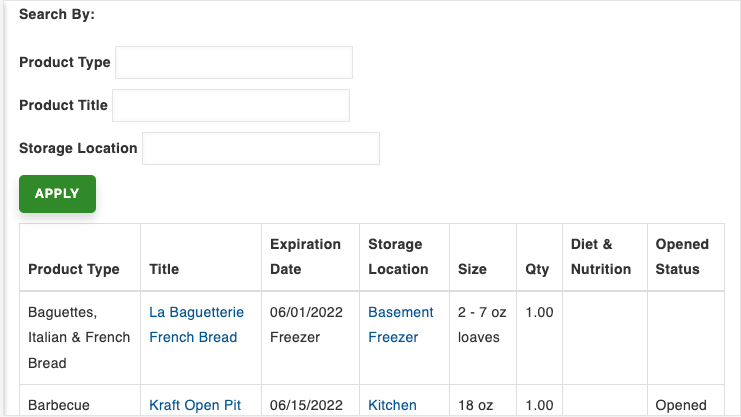This screenshot has height=417, width=741.
Task: Follow the Kitchen storage location link
Action: coord(392,405)
